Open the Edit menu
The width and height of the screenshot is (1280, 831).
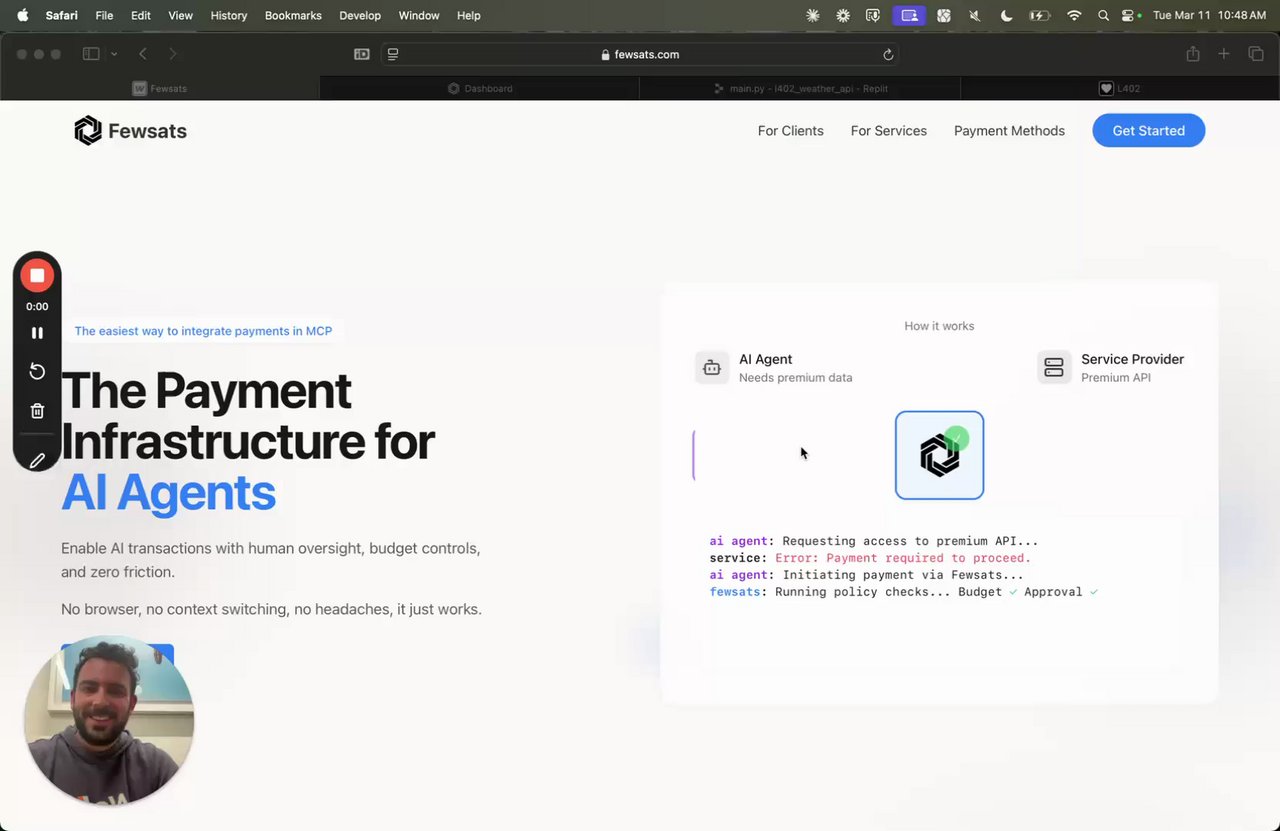[x=141, y=15]
